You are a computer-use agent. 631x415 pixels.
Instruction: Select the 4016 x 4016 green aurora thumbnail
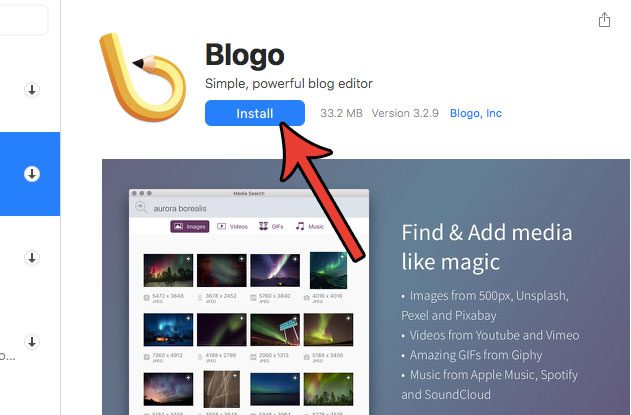pyautogui.click(x=328, y=270)
